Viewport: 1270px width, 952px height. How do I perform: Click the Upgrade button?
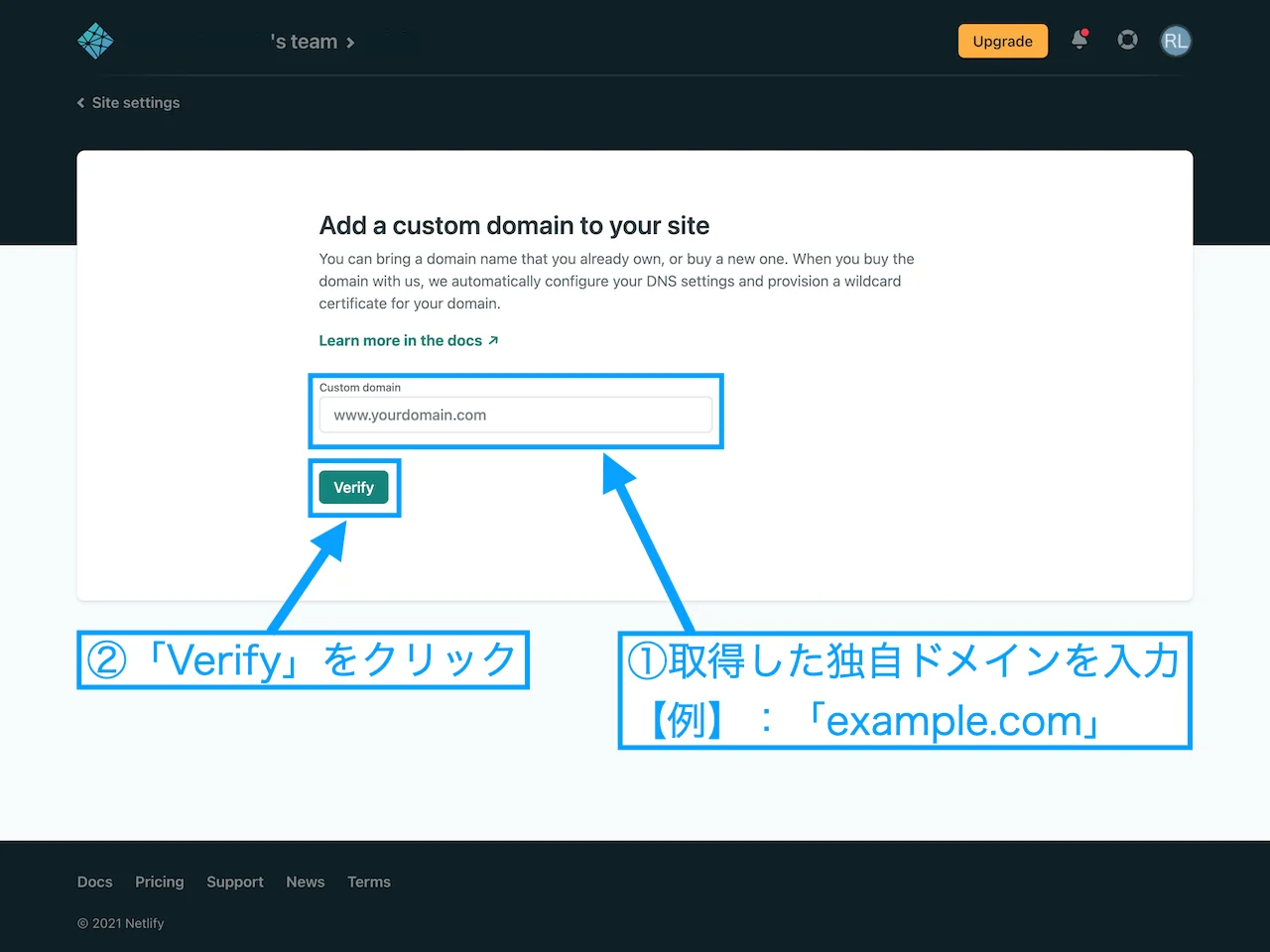[1002, 41]
